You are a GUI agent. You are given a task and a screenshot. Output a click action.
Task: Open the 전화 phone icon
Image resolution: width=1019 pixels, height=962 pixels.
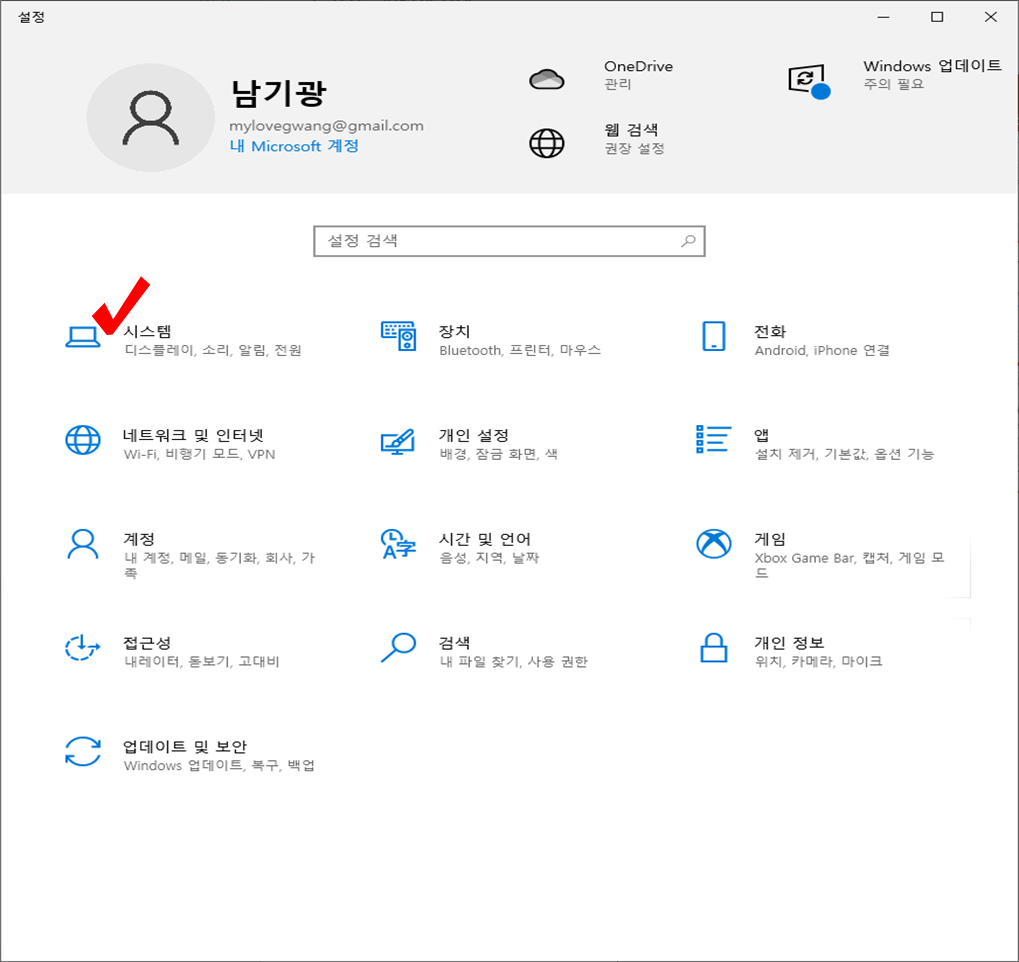pyautogui.click(x=714, y=336)
